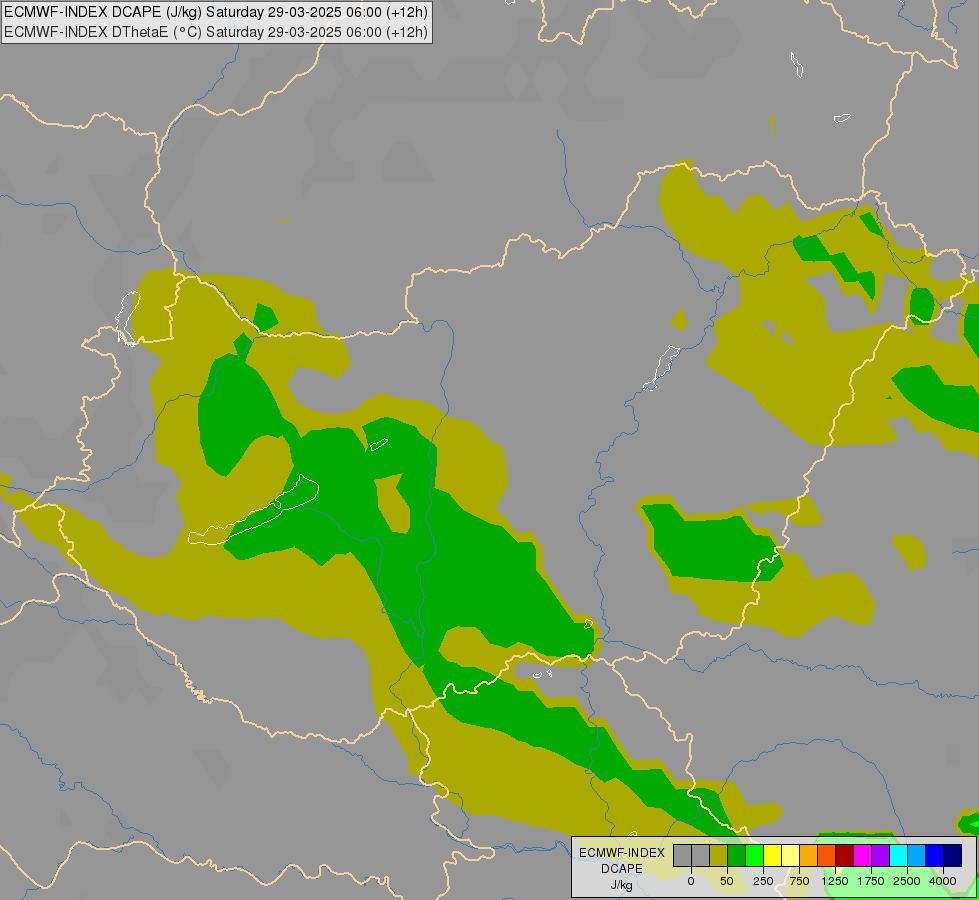
Task: Click the legend value label 250
Action: pos(763,881)
